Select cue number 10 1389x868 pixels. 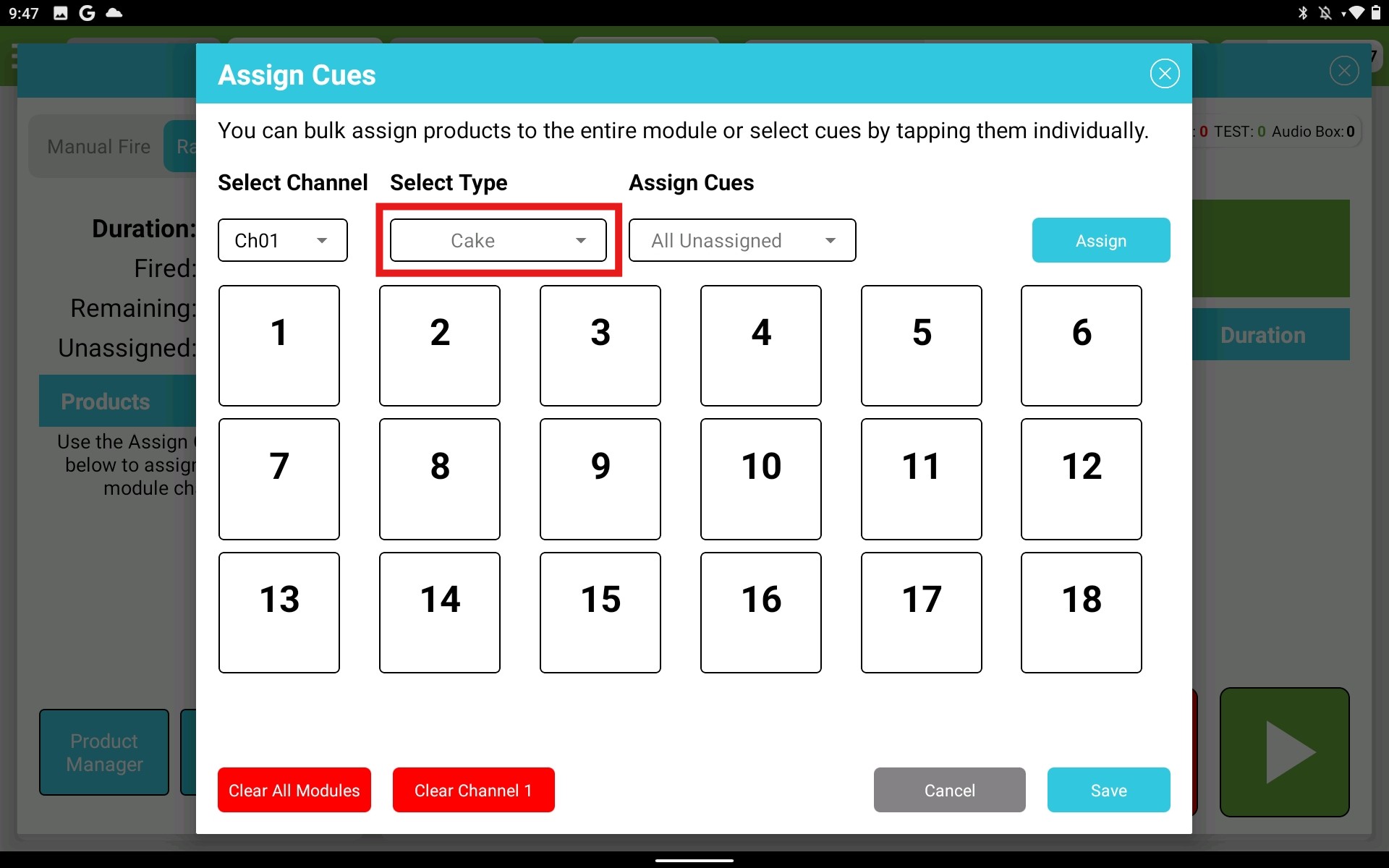[x=760, y=479]
